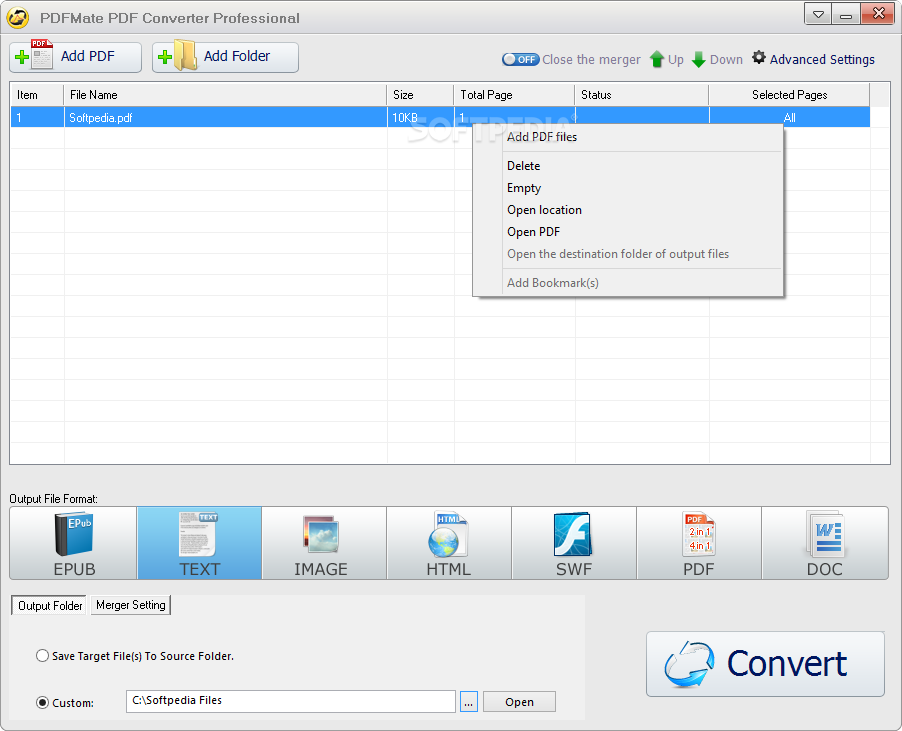Select the Softpedia.pdf file row
This screenshot has height=731, width=902.
(440, 118)
